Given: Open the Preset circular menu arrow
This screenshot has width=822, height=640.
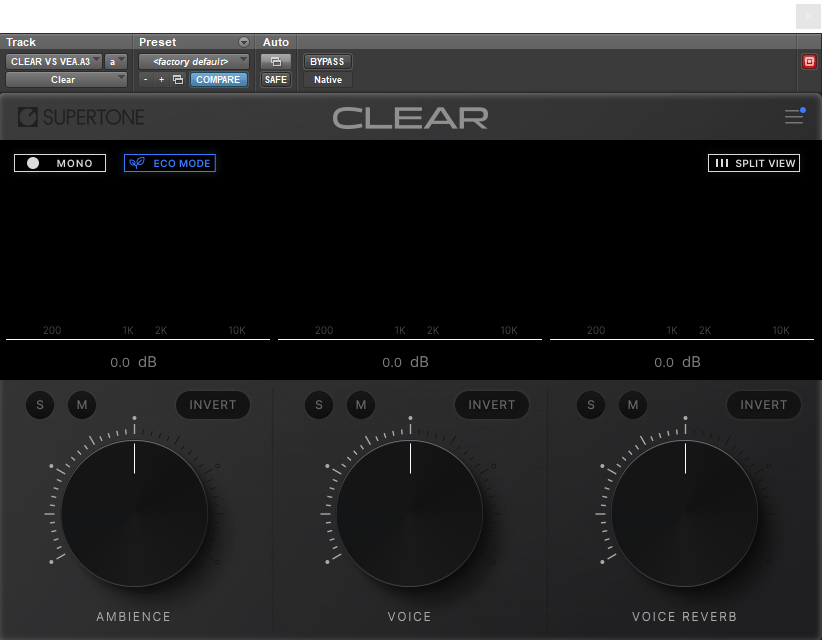Looking at the screenshot, I should 244,42.
